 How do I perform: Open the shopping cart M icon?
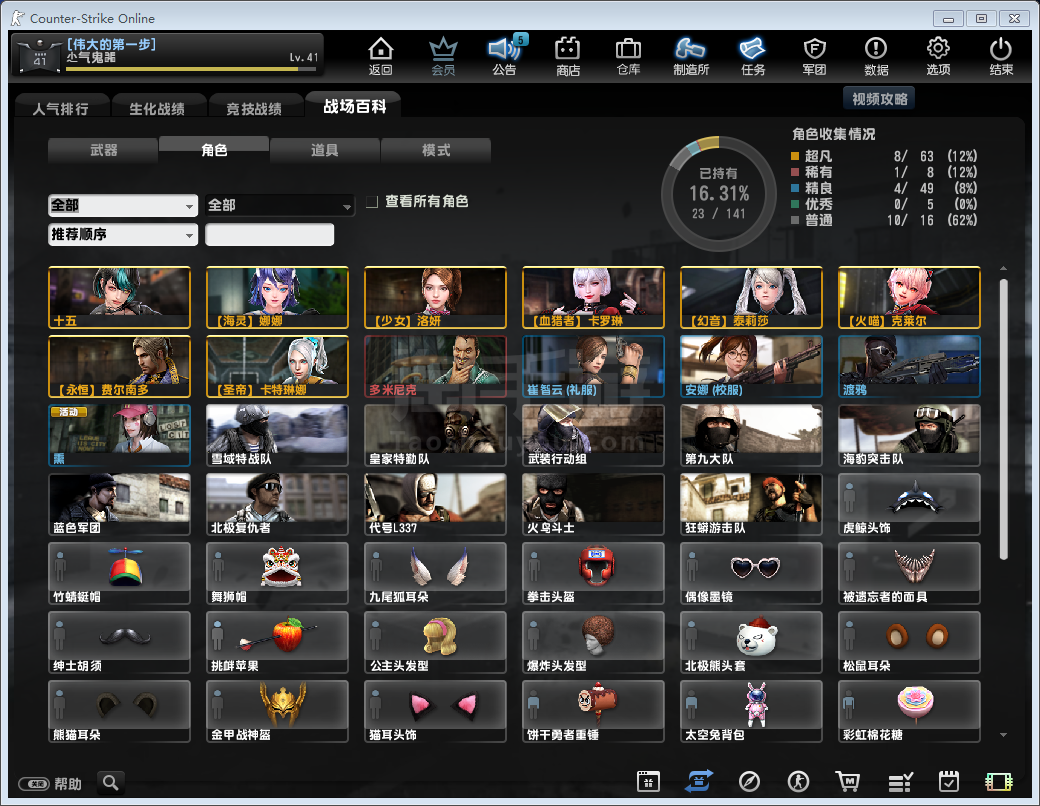848,781
